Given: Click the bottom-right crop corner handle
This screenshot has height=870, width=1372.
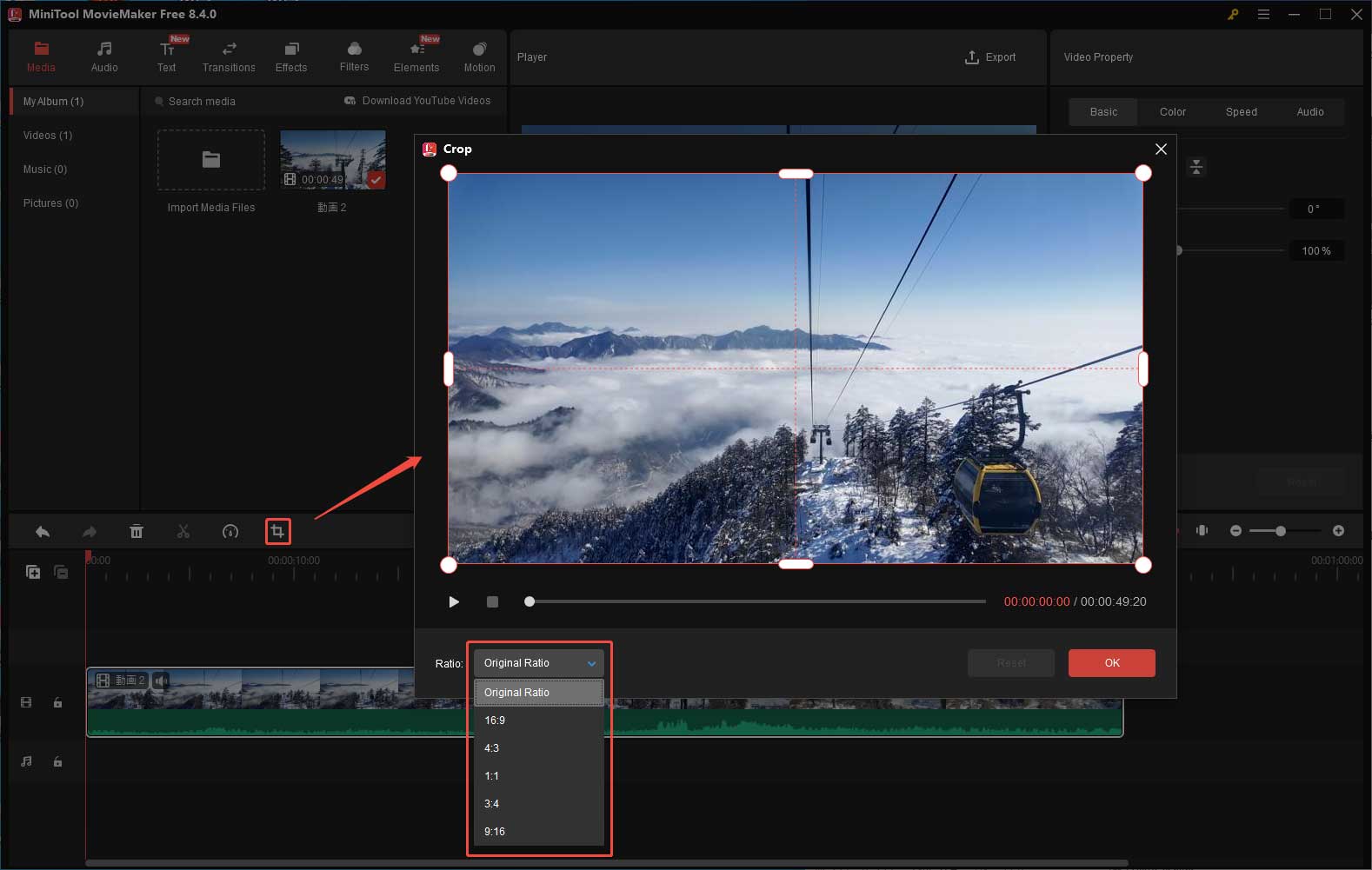Looking at the screenshot, I should tap(1143, 565).
